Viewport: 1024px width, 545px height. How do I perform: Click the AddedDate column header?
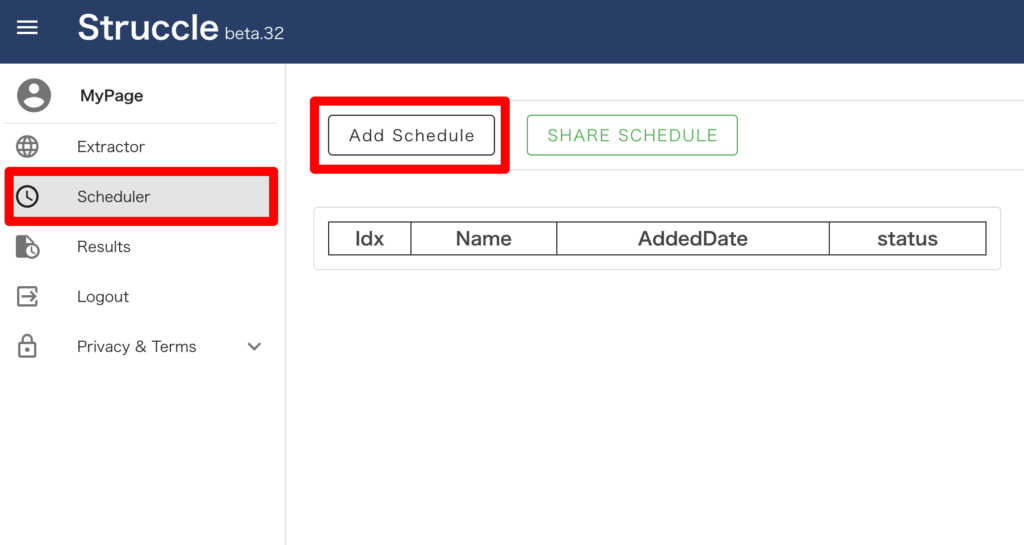coord(692,239)
